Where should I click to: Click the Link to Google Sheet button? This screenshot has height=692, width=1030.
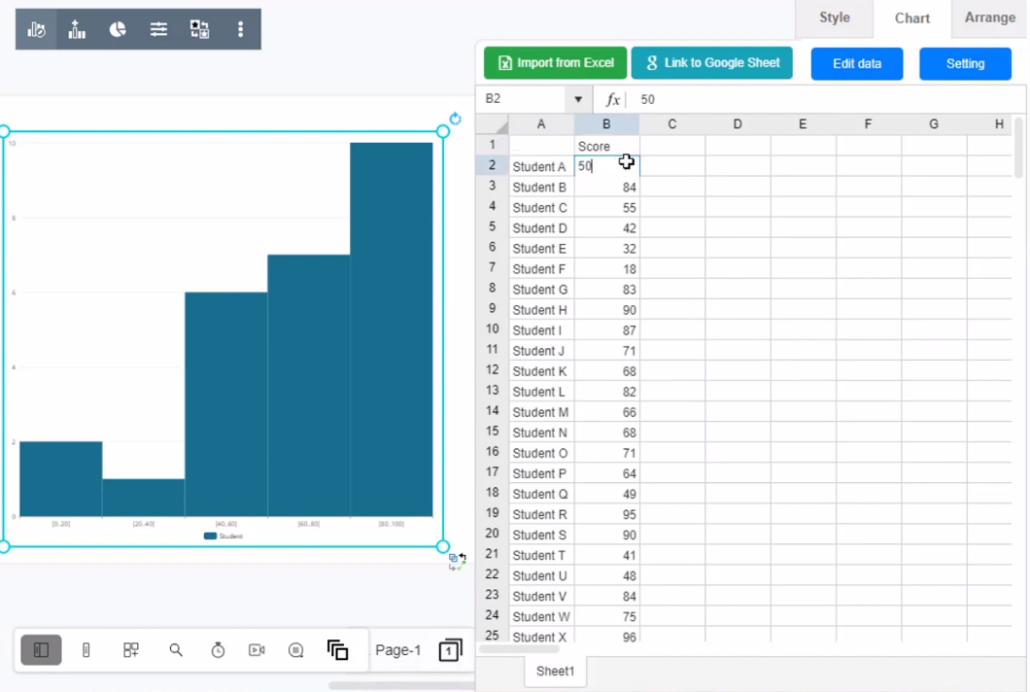712,62
